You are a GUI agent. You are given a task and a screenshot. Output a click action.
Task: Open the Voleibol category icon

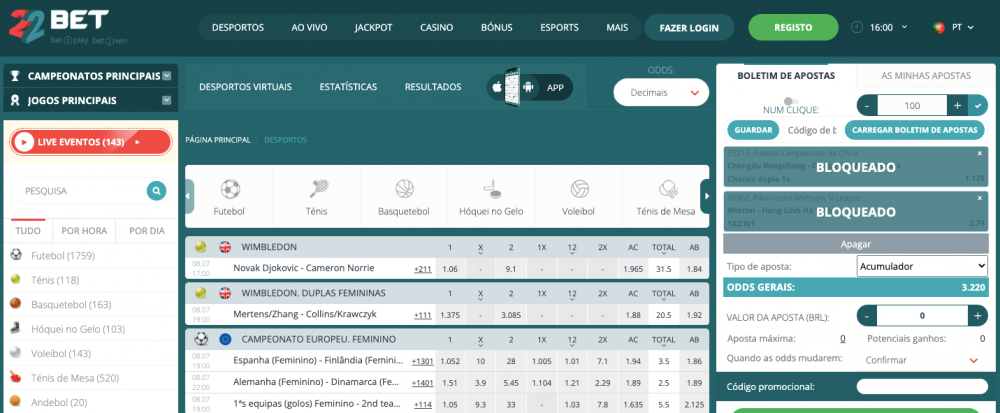[x=579, y=189]
